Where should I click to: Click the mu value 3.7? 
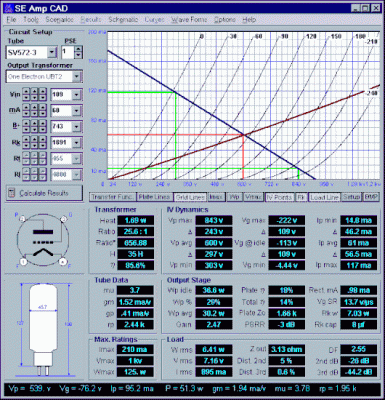point(135,290)
